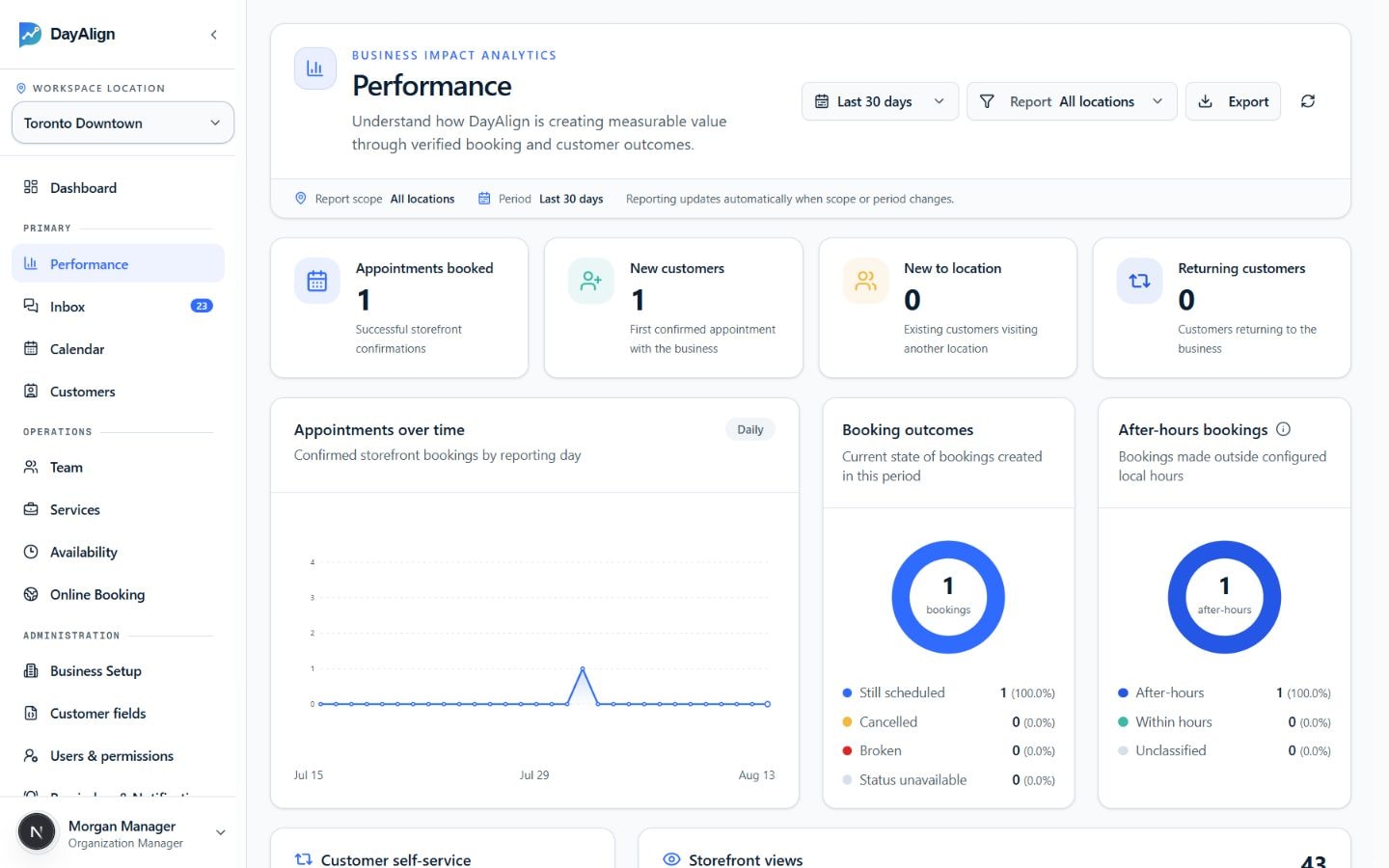Viewport: 1389px width, 868px height.
Task: Click the Calendar sidebar icon
Action: click(31, 348)
